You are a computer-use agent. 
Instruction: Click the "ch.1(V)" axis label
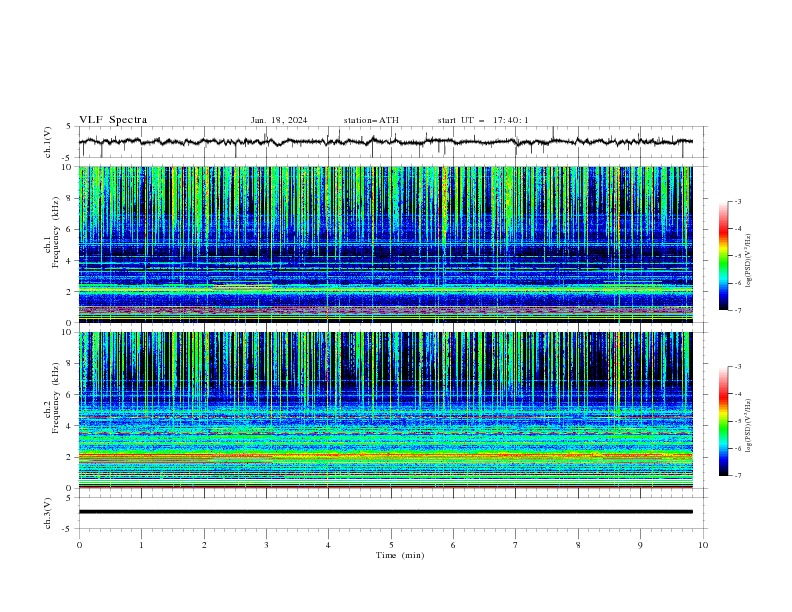pyautogui.click(x=48, y=142)
